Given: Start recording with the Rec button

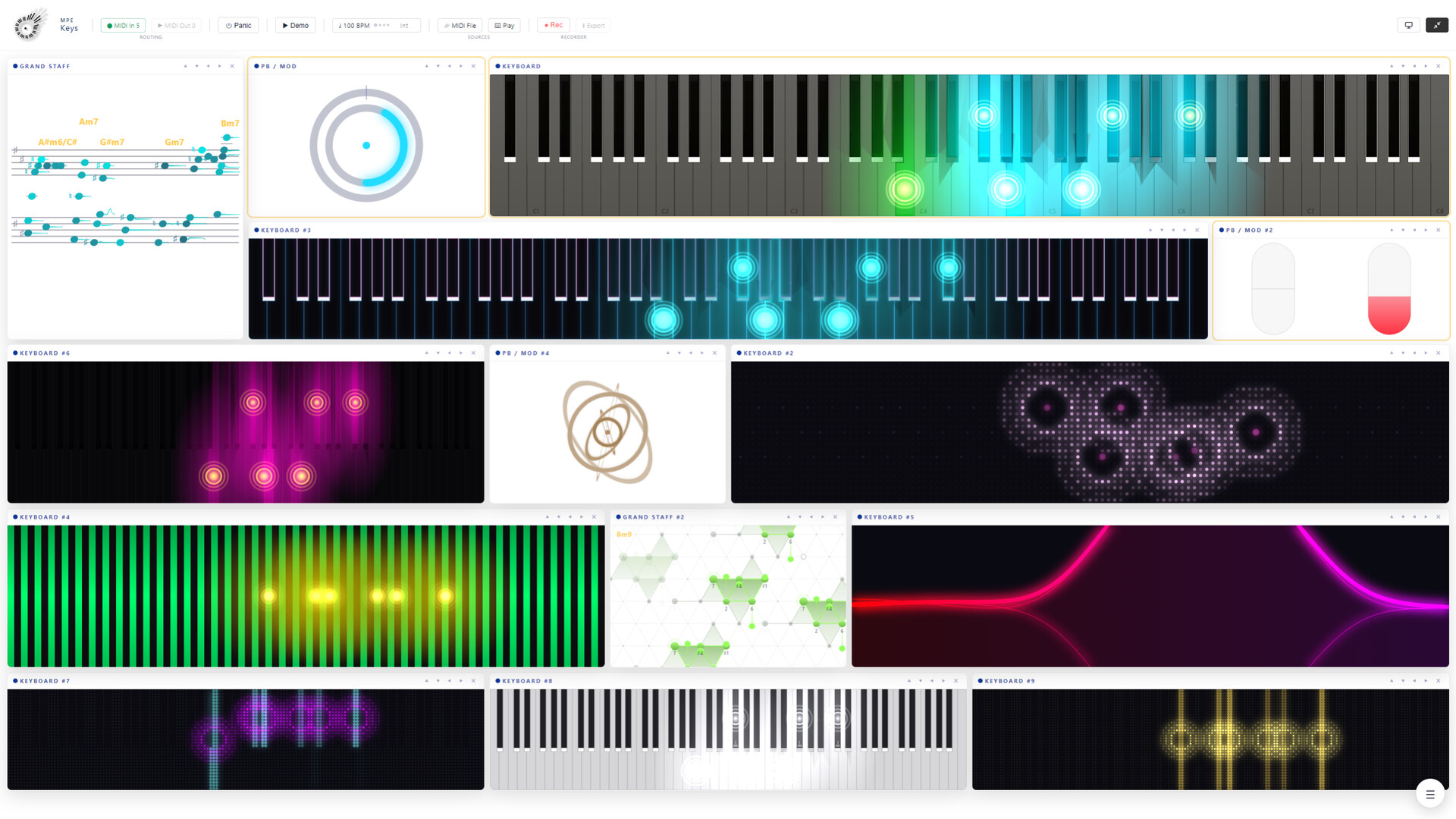Looking at the screenshot, I should (554, 25).
